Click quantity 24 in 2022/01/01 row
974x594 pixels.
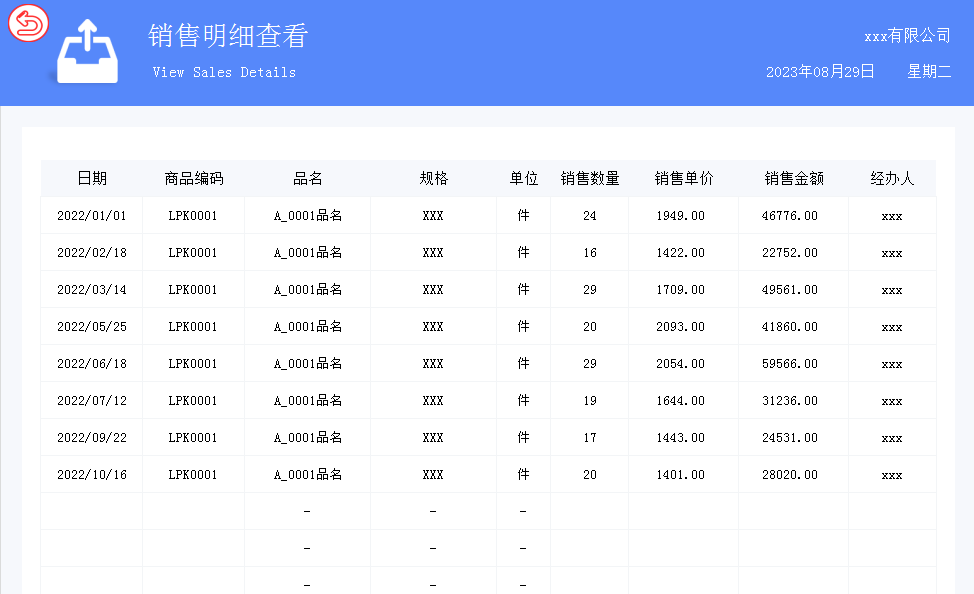589,216
